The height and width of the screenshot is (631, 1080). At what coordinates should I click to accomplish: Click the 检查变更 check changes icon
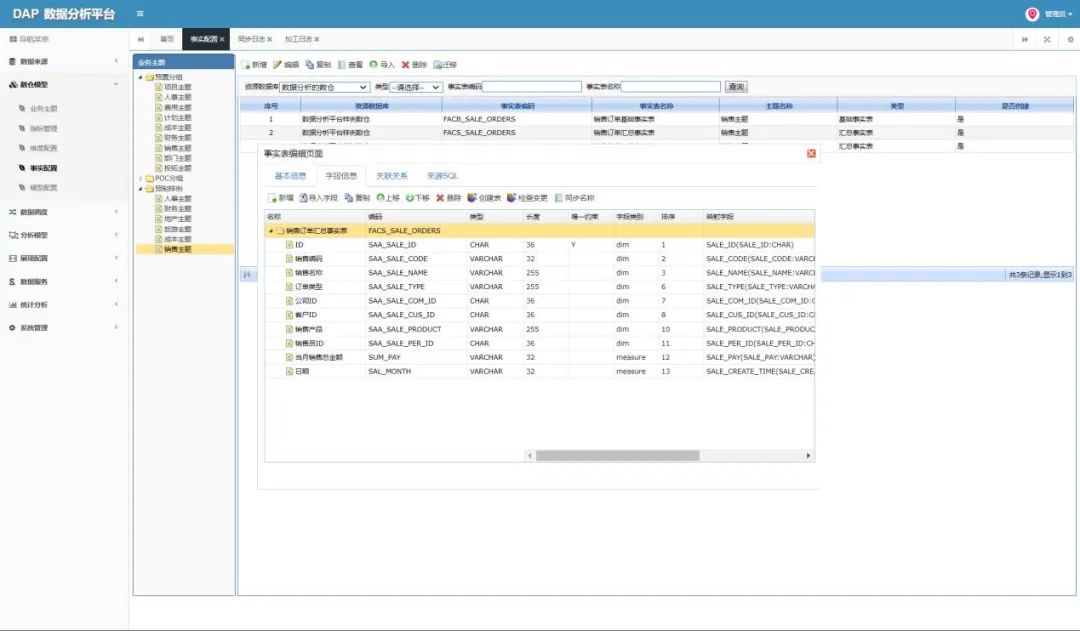(x=512, y=198)
